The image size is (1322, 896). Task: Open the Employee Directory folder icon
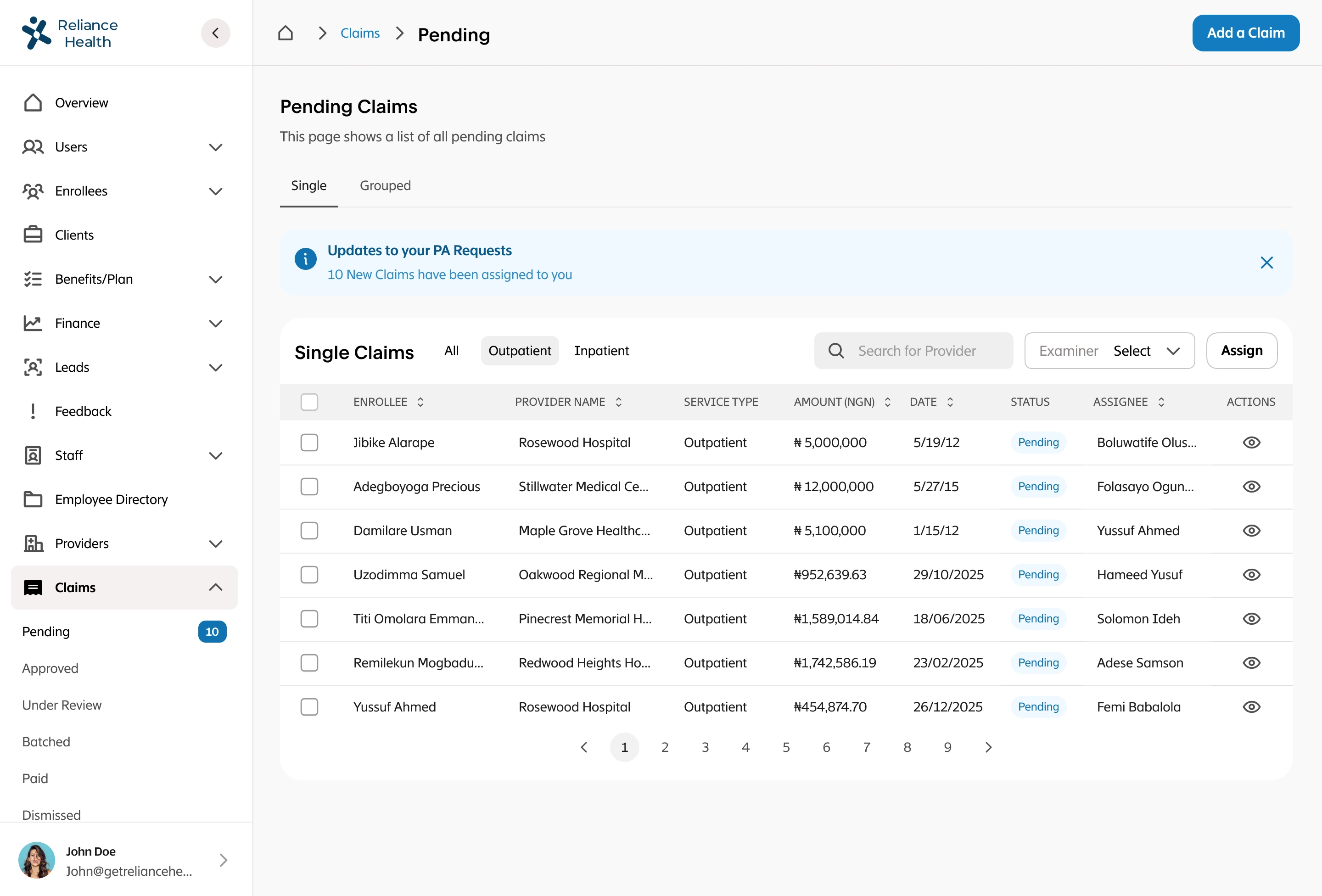pos(33,499)
